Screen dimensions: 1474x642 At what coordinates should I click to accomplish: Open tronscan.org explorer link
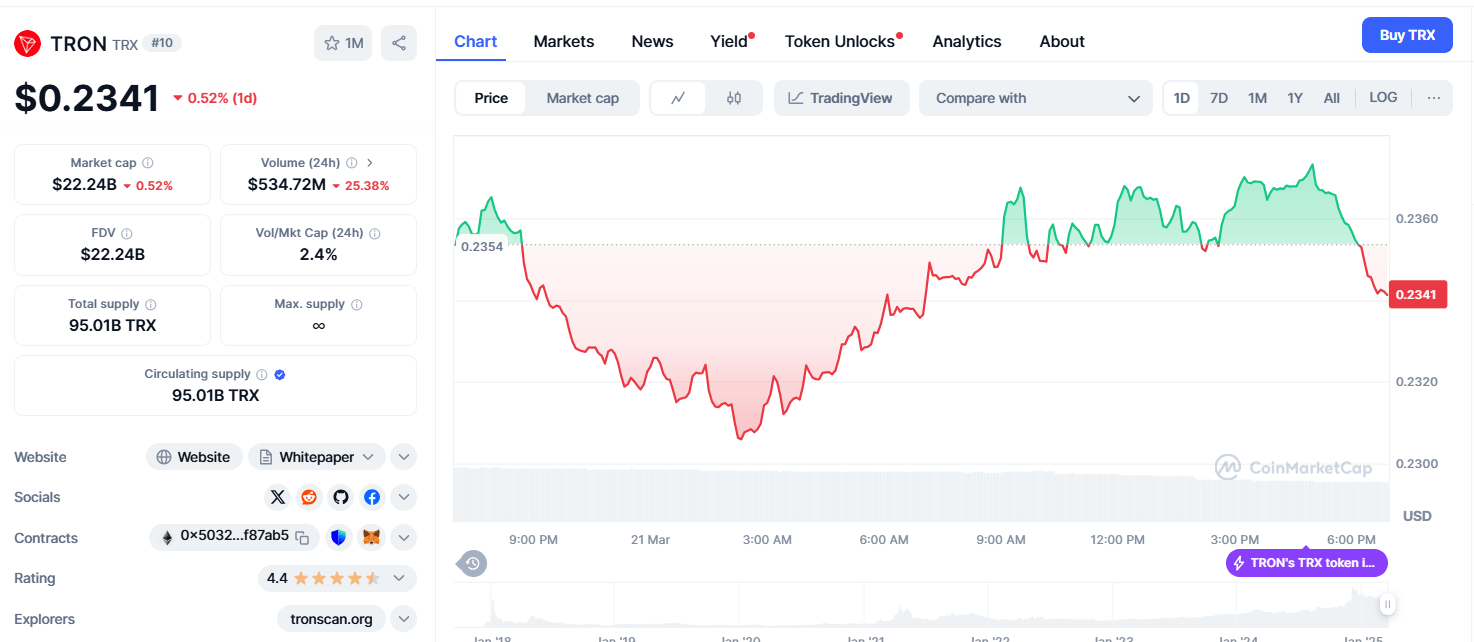point(331,619)
